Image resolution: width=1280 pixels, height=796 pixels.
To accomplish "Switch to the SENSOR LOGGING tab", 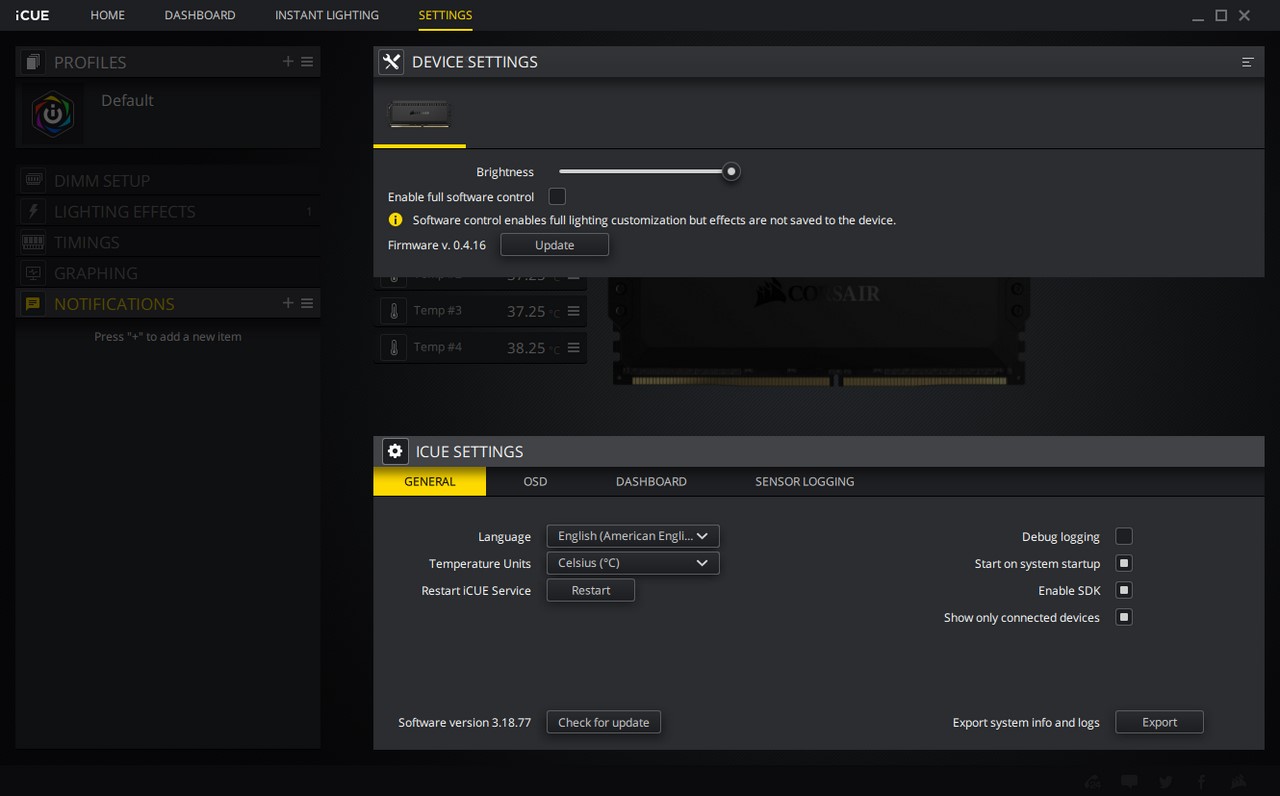I will pos(805,481).
